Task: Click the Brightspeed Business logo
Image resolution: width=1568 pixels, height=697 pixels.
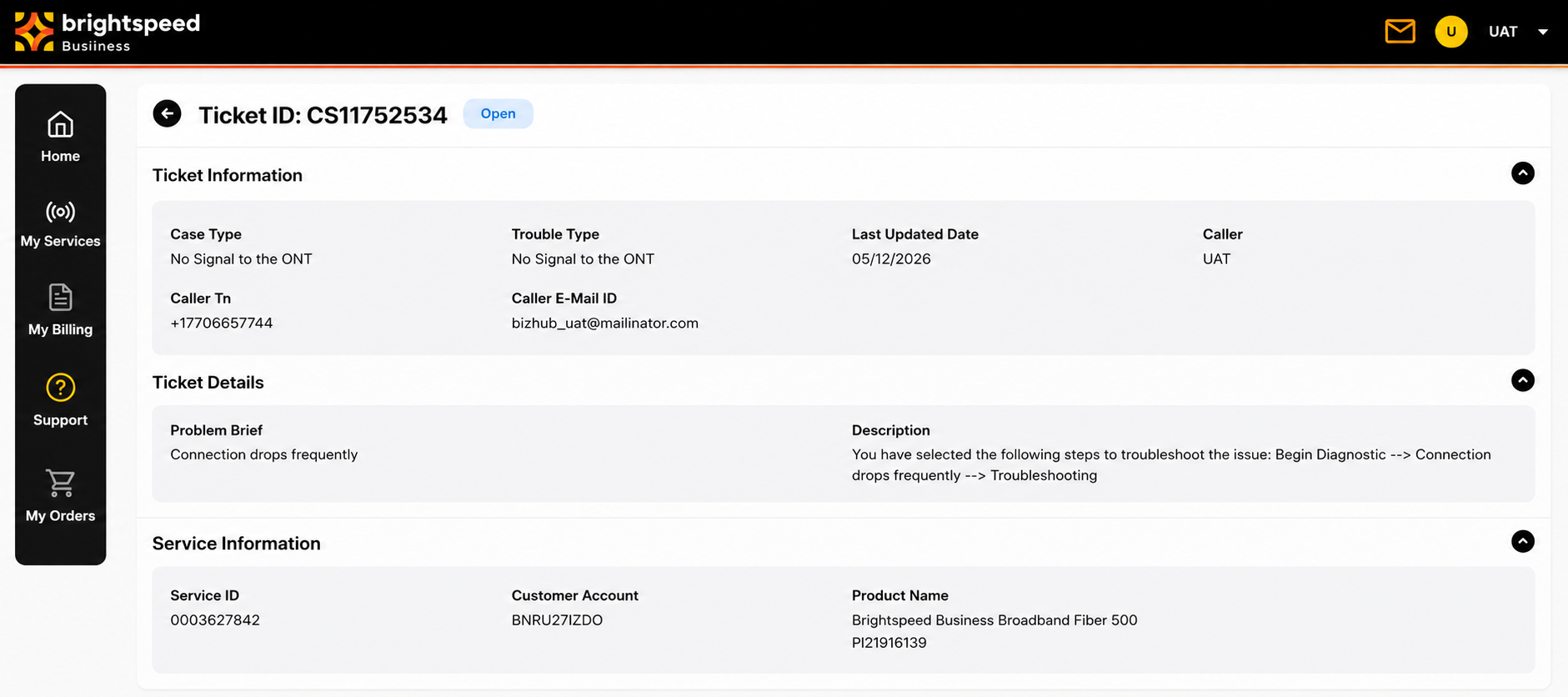Action: pos(108,32)
